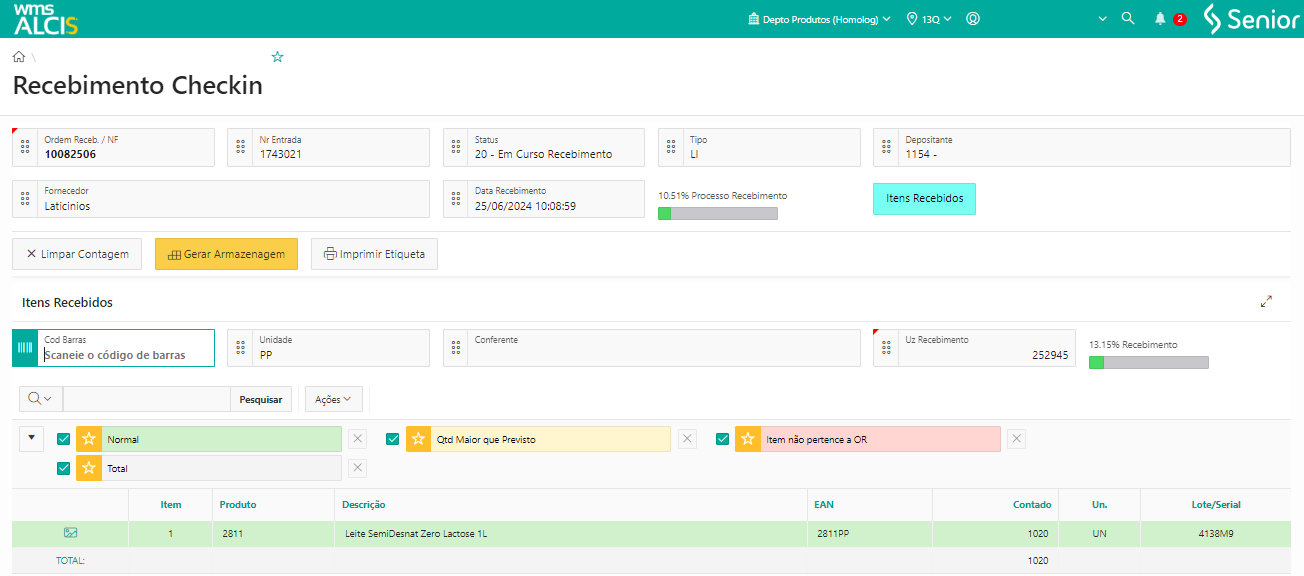1304x576 pixels.
Task: Click star icon of Total filter
Action: coord(89,468)
